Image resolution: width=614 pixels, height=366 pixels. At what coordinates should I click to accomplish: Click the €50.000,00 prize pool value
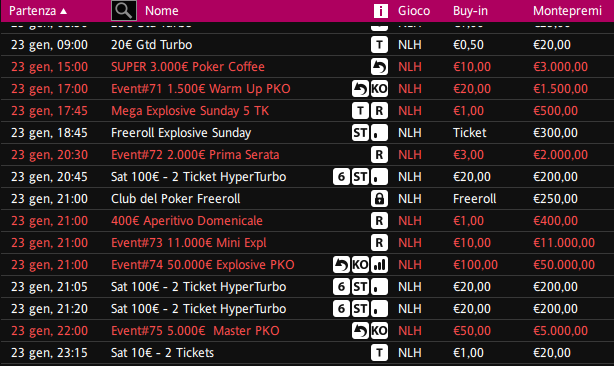pos(564,265)
